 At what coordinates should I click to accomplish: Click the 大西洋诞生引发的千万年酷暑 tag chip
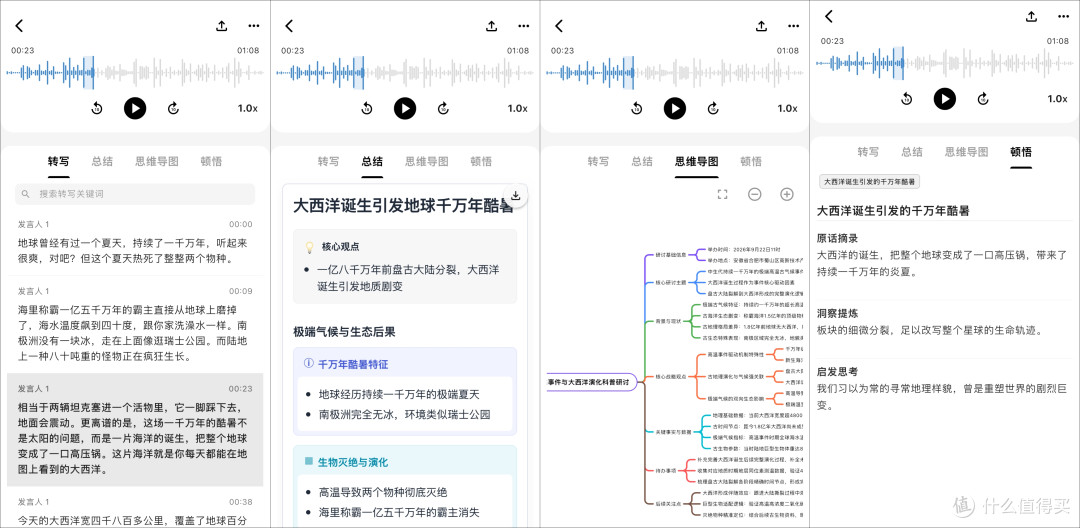coord(869,182)
